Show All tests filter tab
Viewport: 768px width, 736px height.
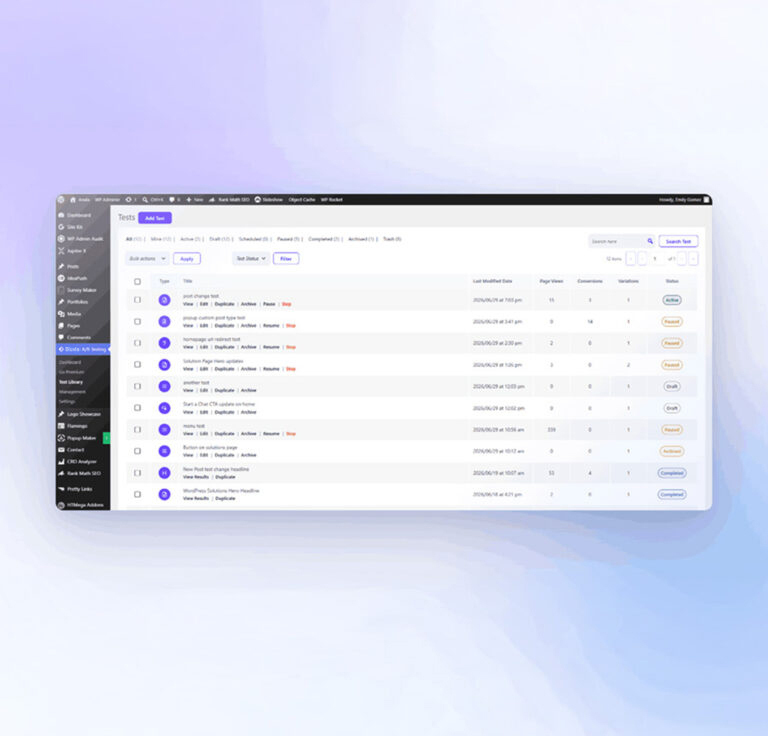click(134, 239)
